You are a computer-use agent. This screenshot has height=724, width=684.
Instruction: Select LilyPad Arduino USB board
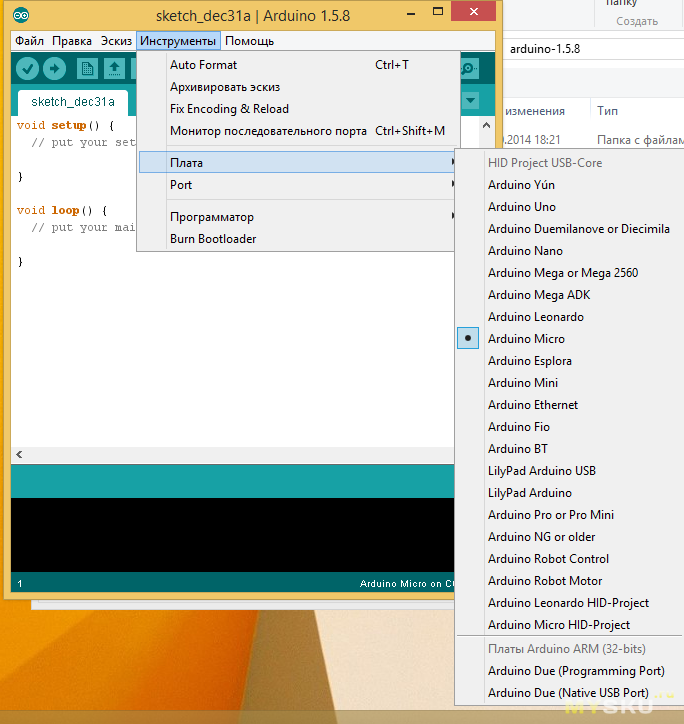click(569, 471)
